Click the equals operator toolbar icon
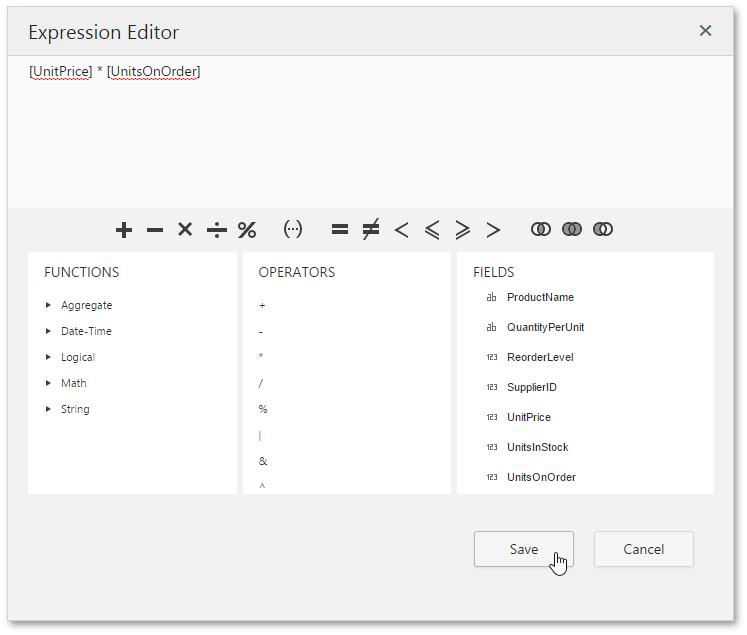The height and width of the screenshot is (635, 747). (340, 230)
